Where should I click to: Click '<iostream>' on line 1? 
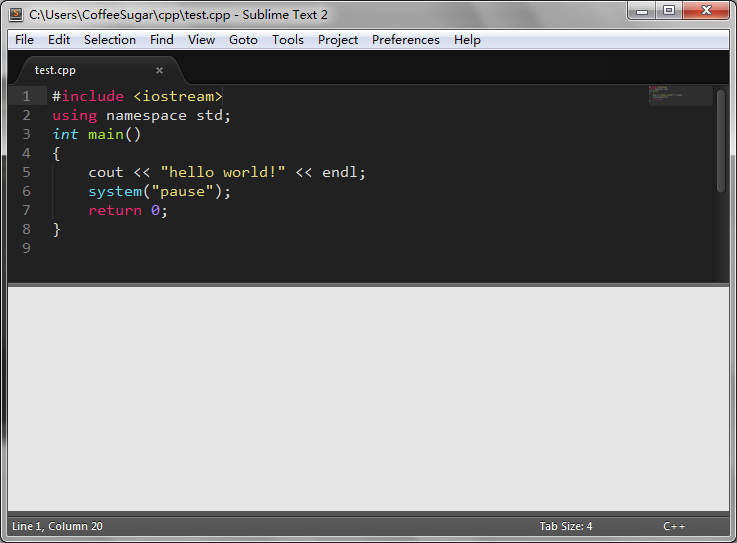[x=178, y=96]
